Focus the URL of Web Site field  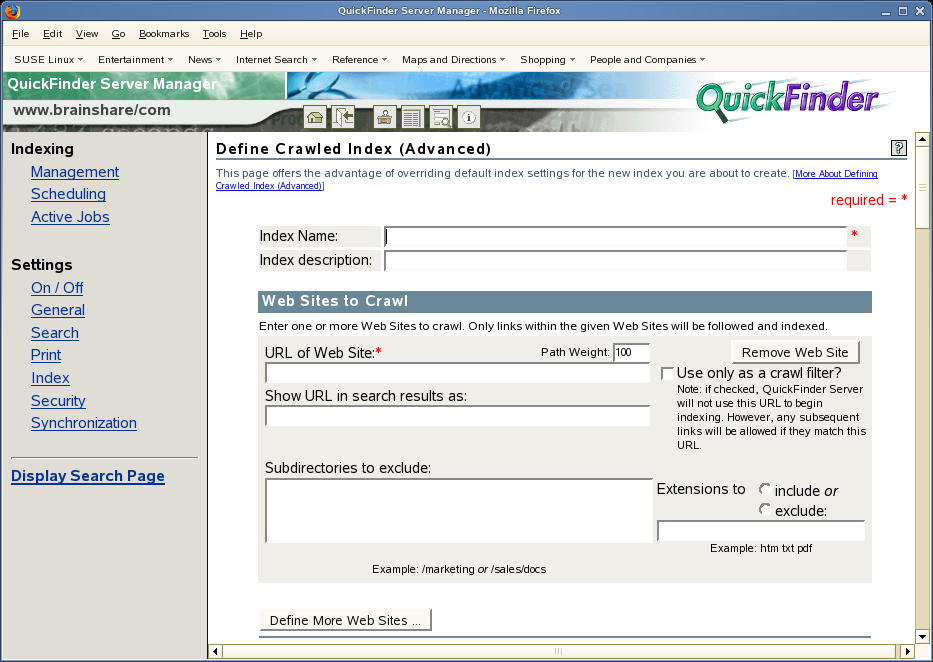[x=457, y=373]
